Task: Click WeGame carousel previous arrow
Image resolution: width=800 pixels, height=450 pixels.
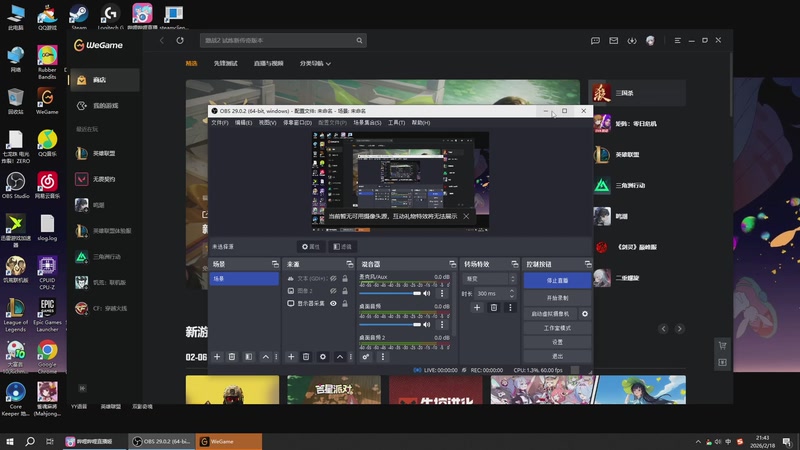Action: tap(663, 329)
